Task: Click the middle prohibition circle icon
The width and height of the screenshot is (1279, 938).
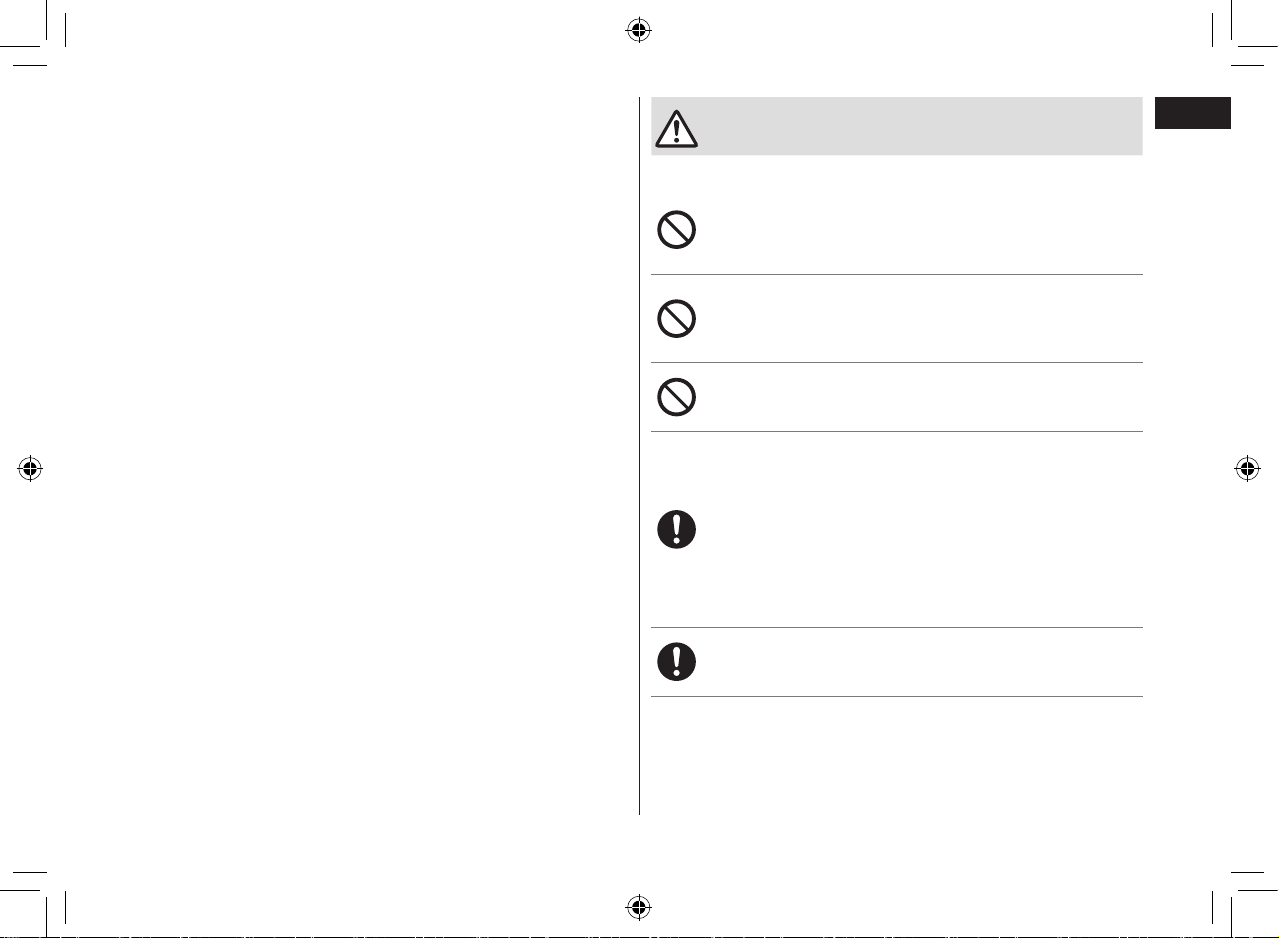Action: (676, 320)
